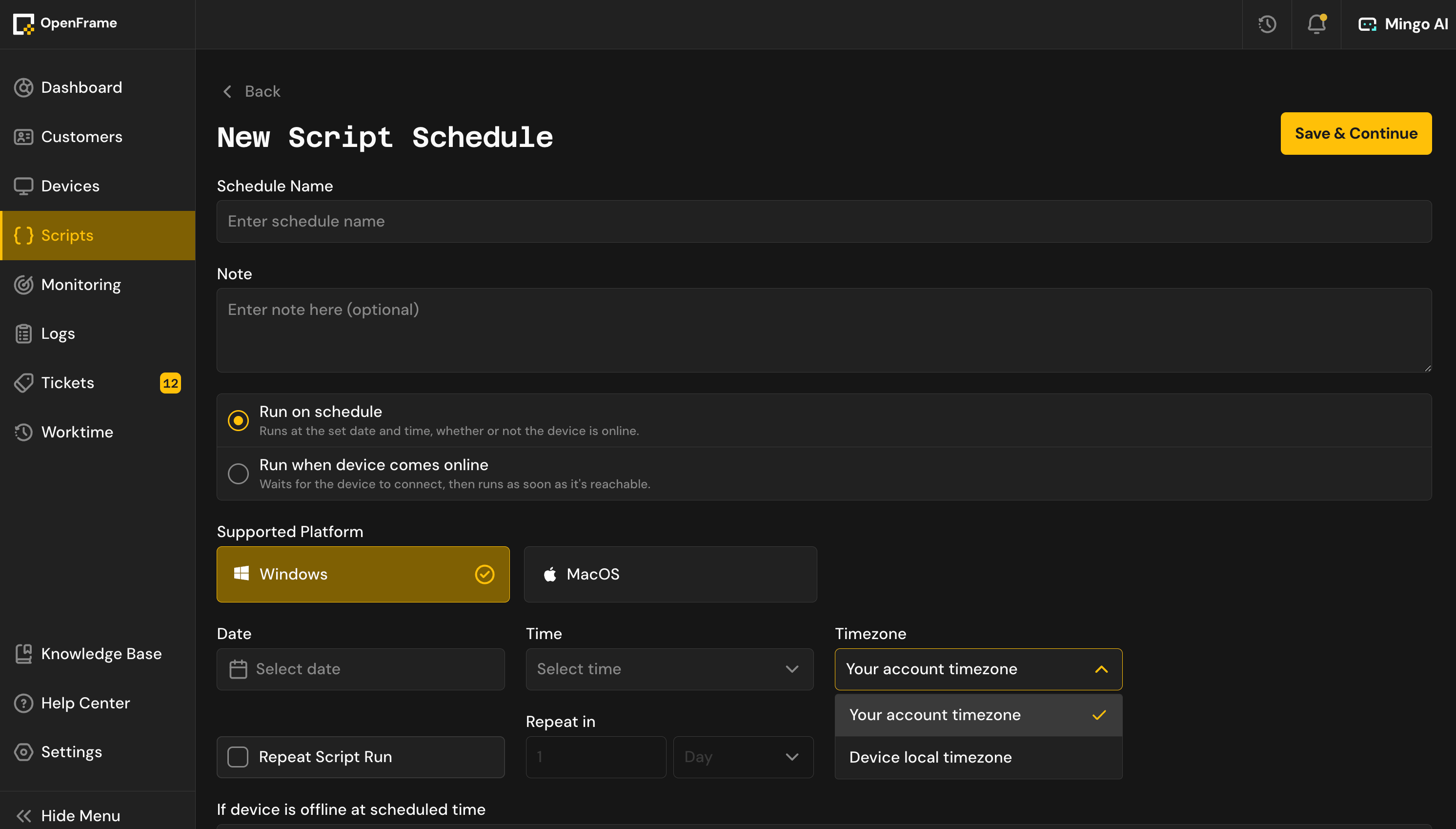
Task: Check the Repeat Script Run checkbox
Action: click(237, 757)
